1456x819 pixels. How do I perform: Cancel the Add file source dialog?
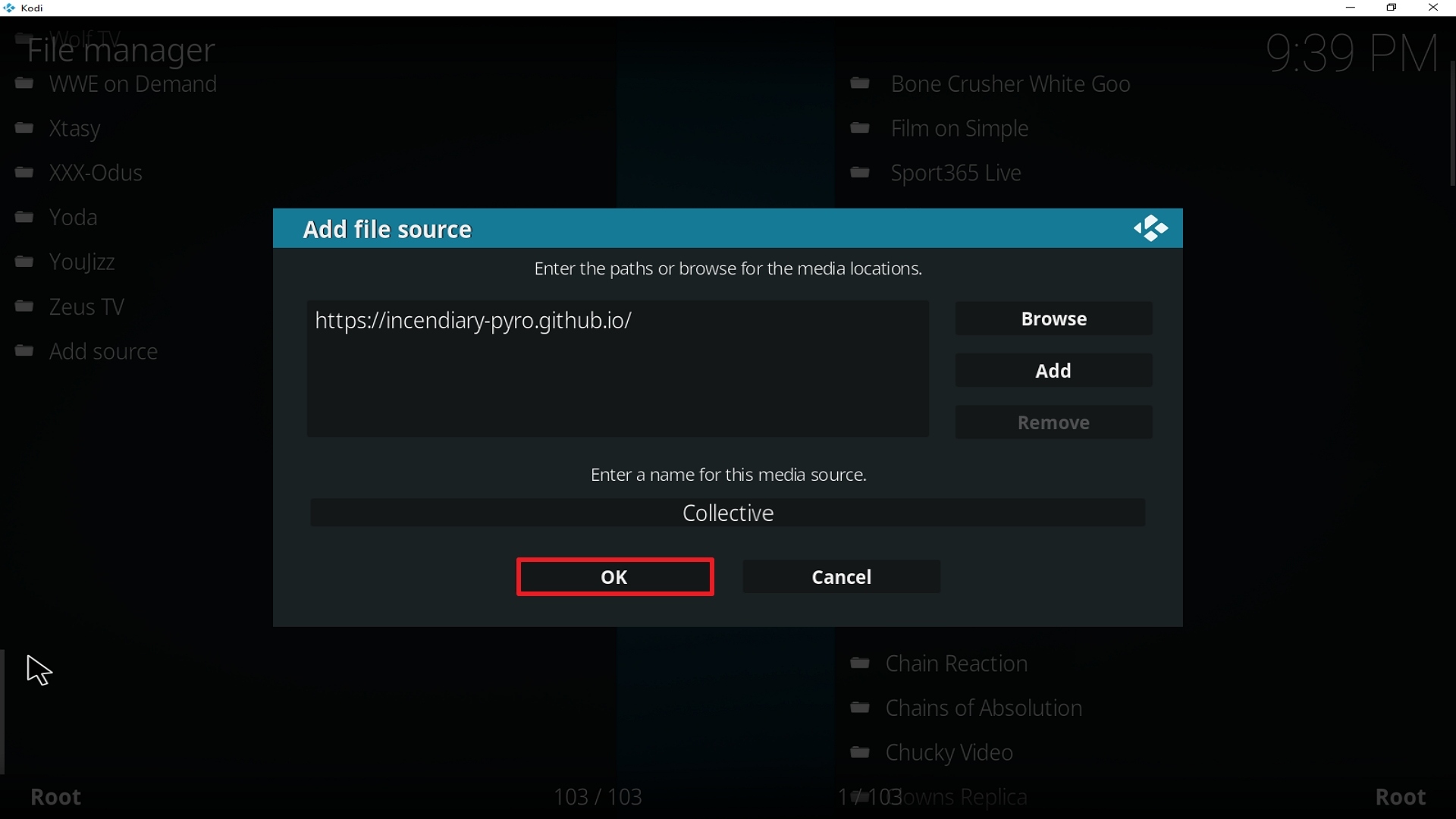point(842,577)
